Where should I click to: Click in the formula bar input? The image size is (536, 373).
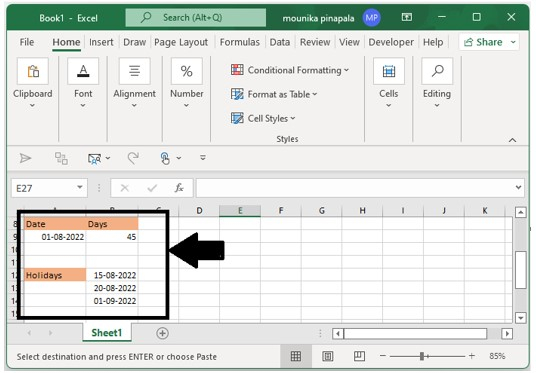click(356, 188)
